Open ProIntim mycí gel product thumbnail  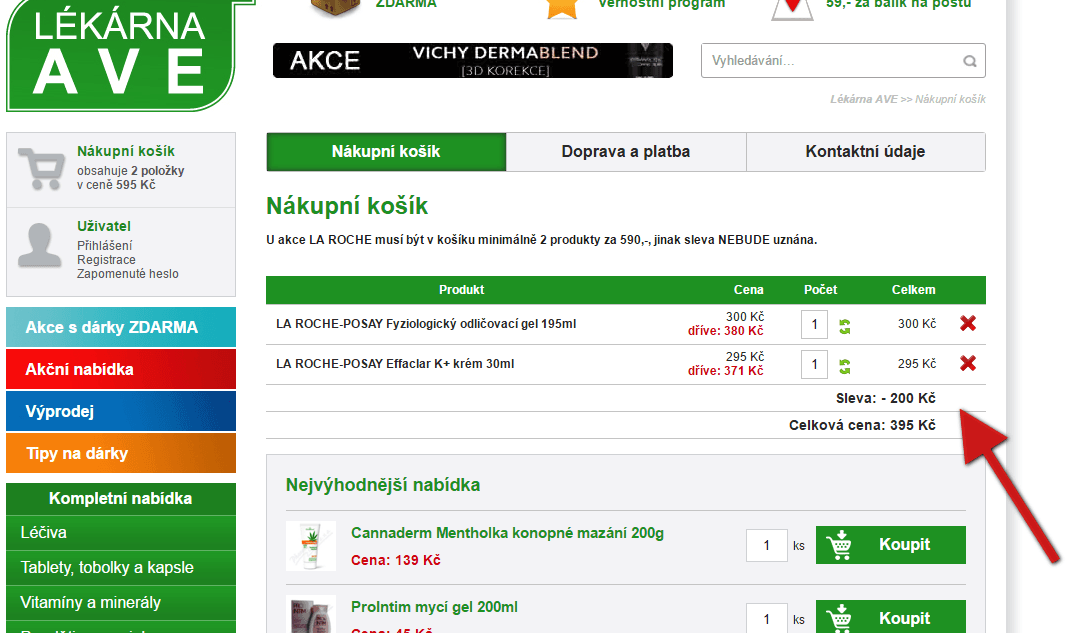coord(311,614)
